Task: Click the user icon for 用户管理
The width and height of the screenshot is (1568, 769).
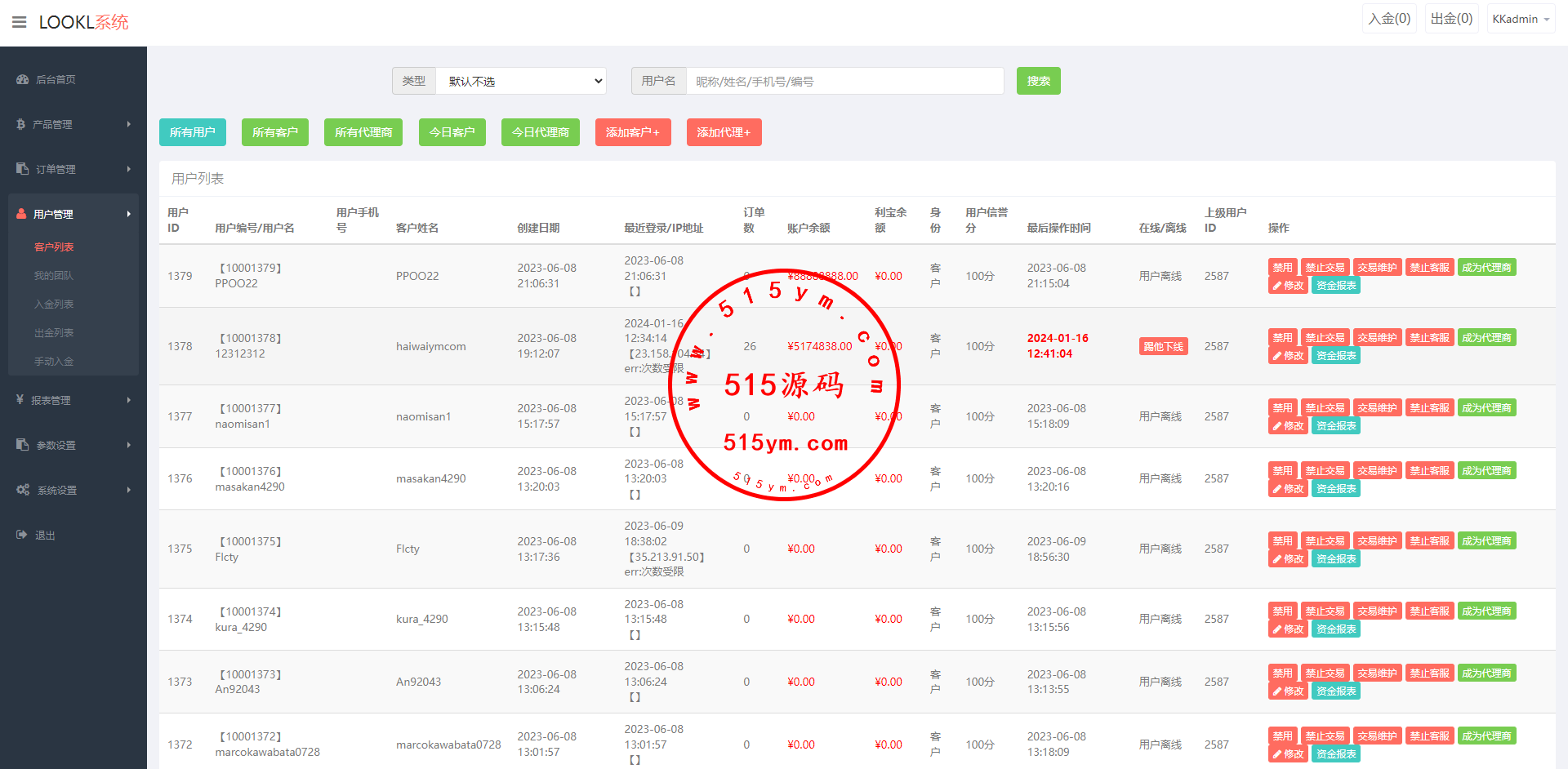Action: click(x=21, y=214)
